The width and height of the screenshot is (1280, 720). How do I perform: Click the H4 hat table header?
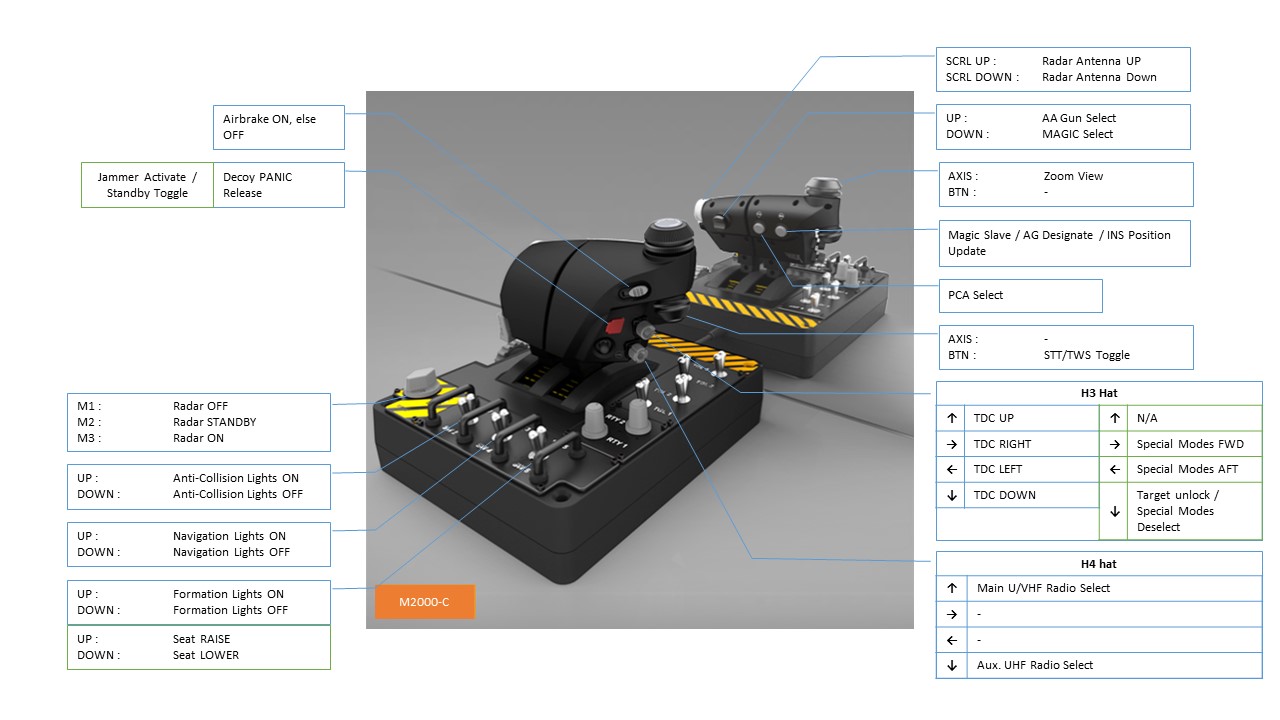tap(1099, 564)
